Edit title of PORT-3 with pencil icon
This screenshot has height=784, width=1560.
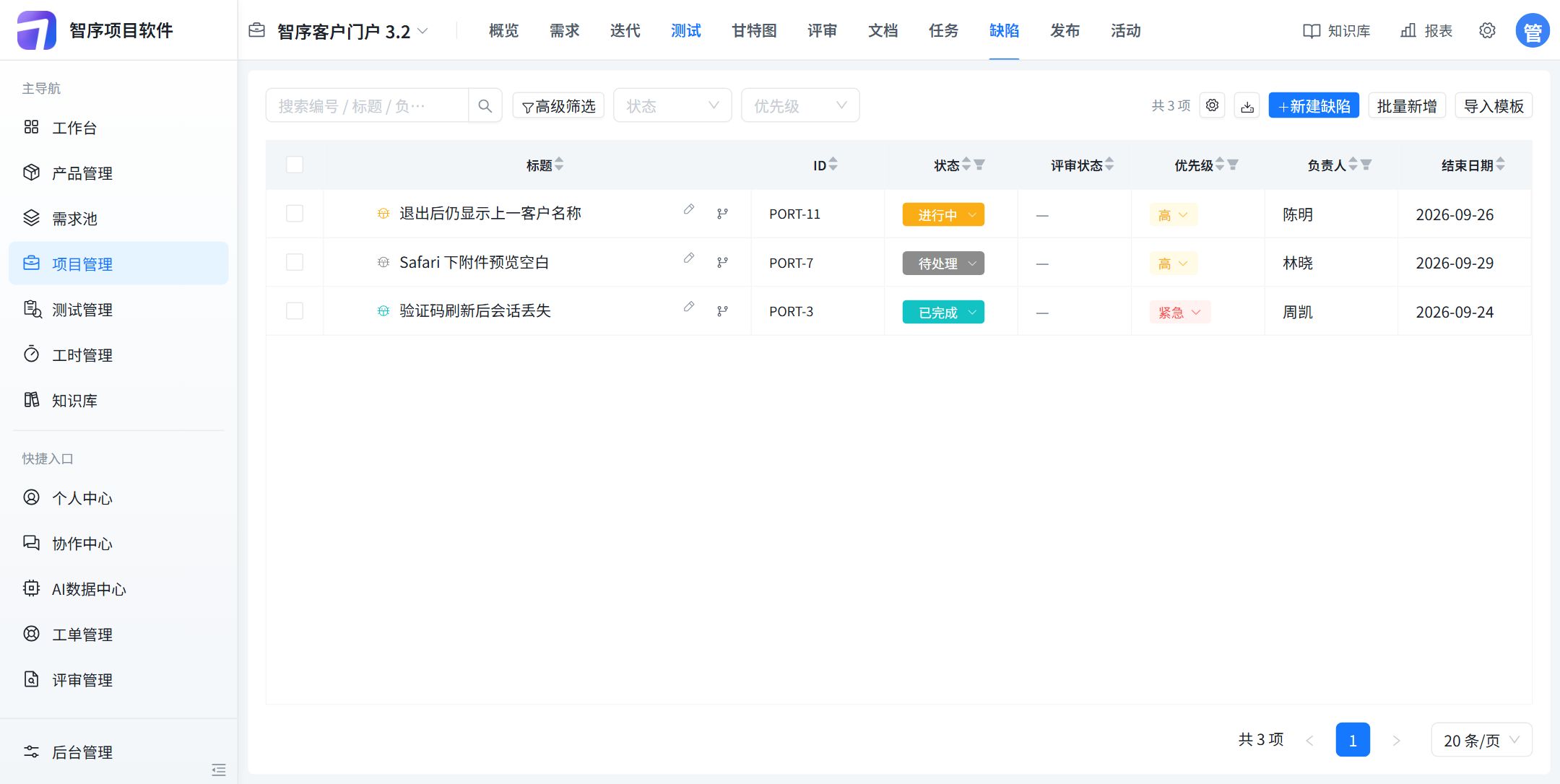point(689,307)
